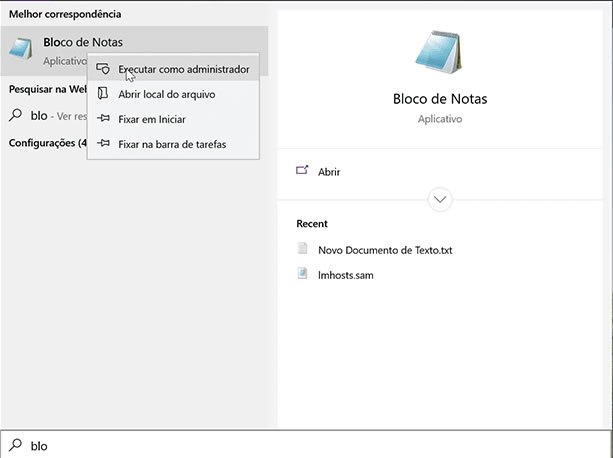613x458 pixels.
Task: Click the Recent heading
Action: 312,224
